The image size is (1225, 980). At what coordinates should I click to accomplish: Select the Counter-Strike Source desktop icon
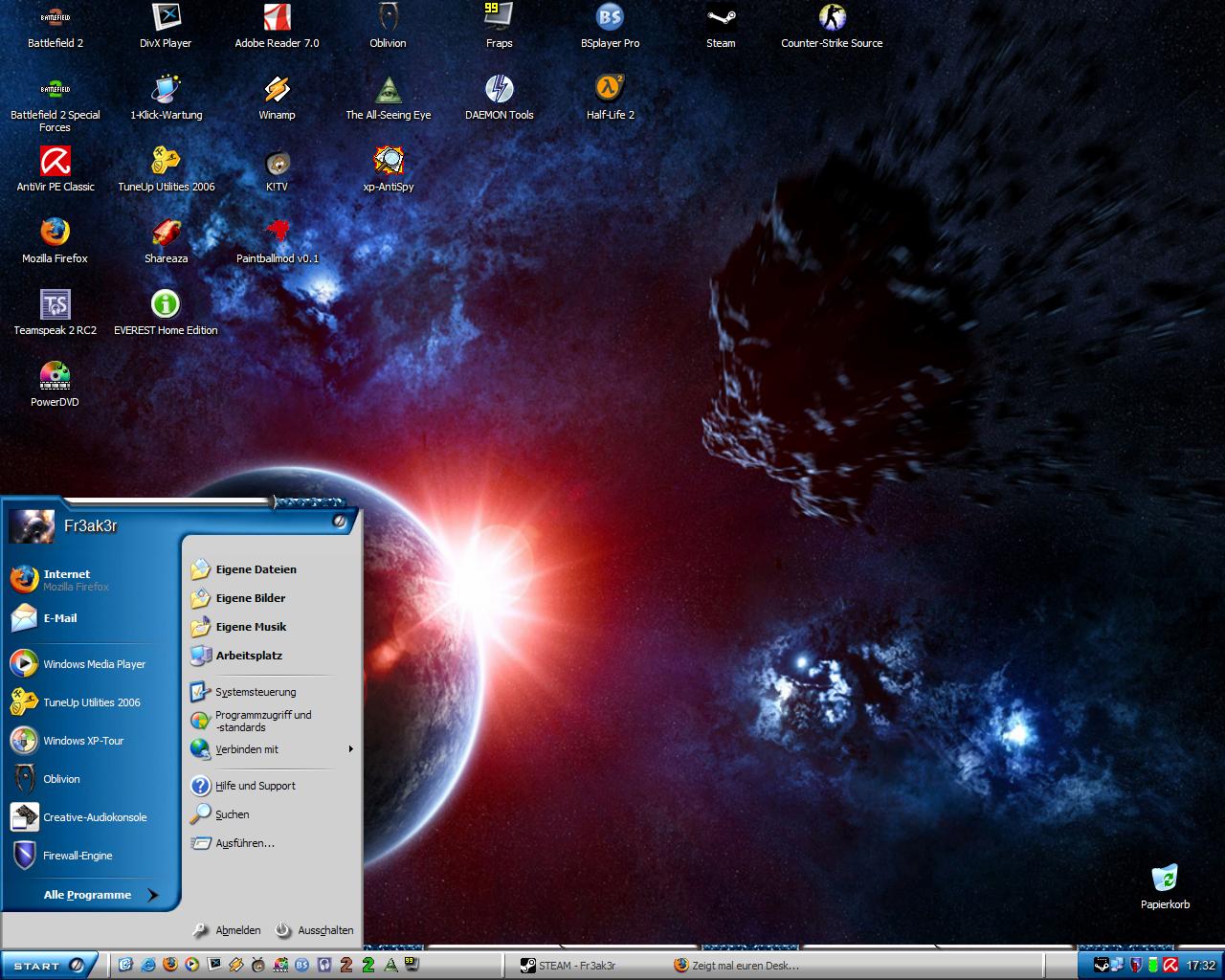832,26
